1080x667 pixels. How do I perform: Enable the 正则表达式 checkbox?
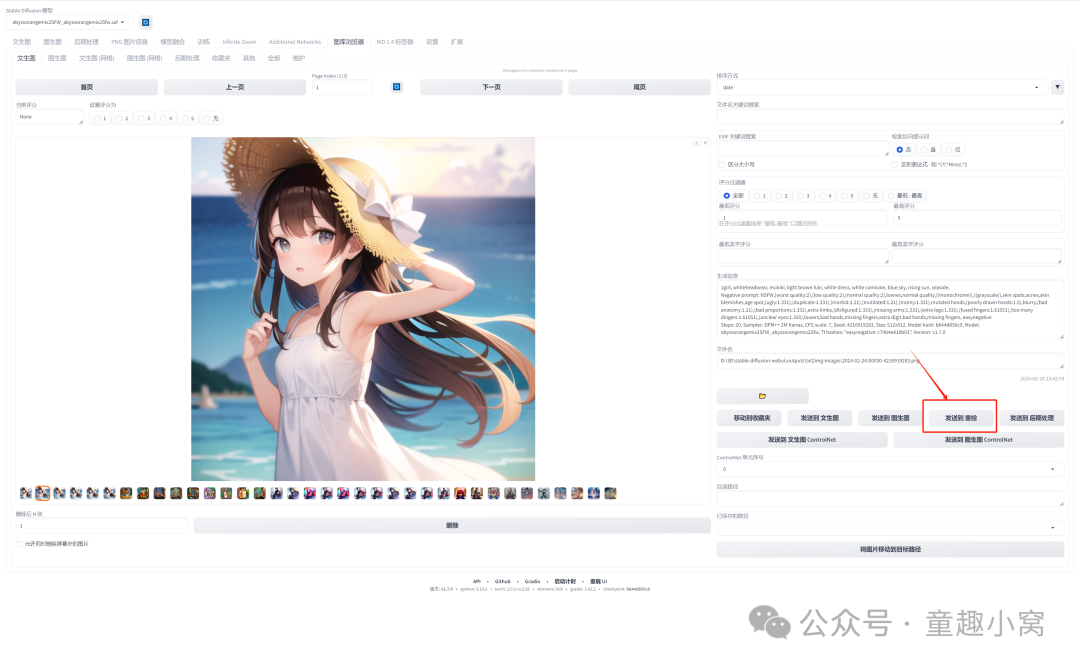pyautogui.click(x=895, y=165)
